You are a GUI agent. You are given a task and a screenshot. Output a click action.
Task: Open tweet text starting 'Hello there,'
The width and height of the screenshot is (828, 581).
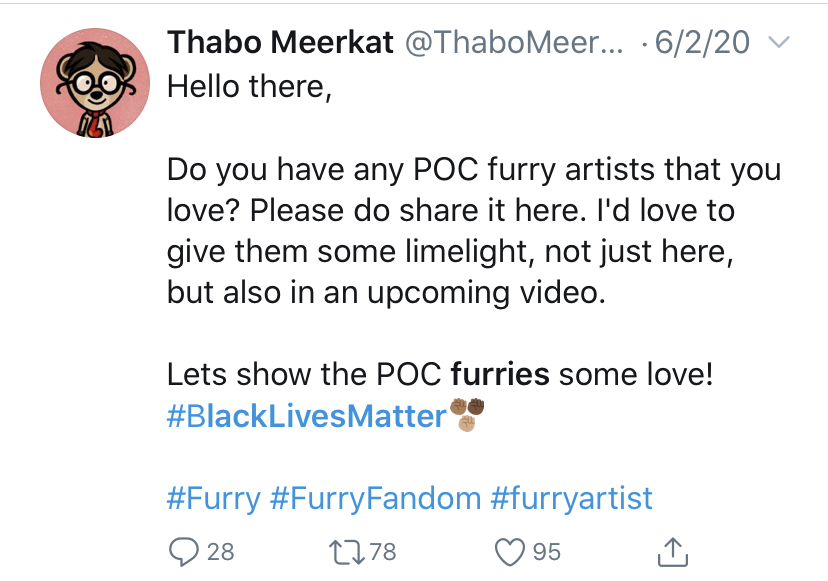pos(249,86)
